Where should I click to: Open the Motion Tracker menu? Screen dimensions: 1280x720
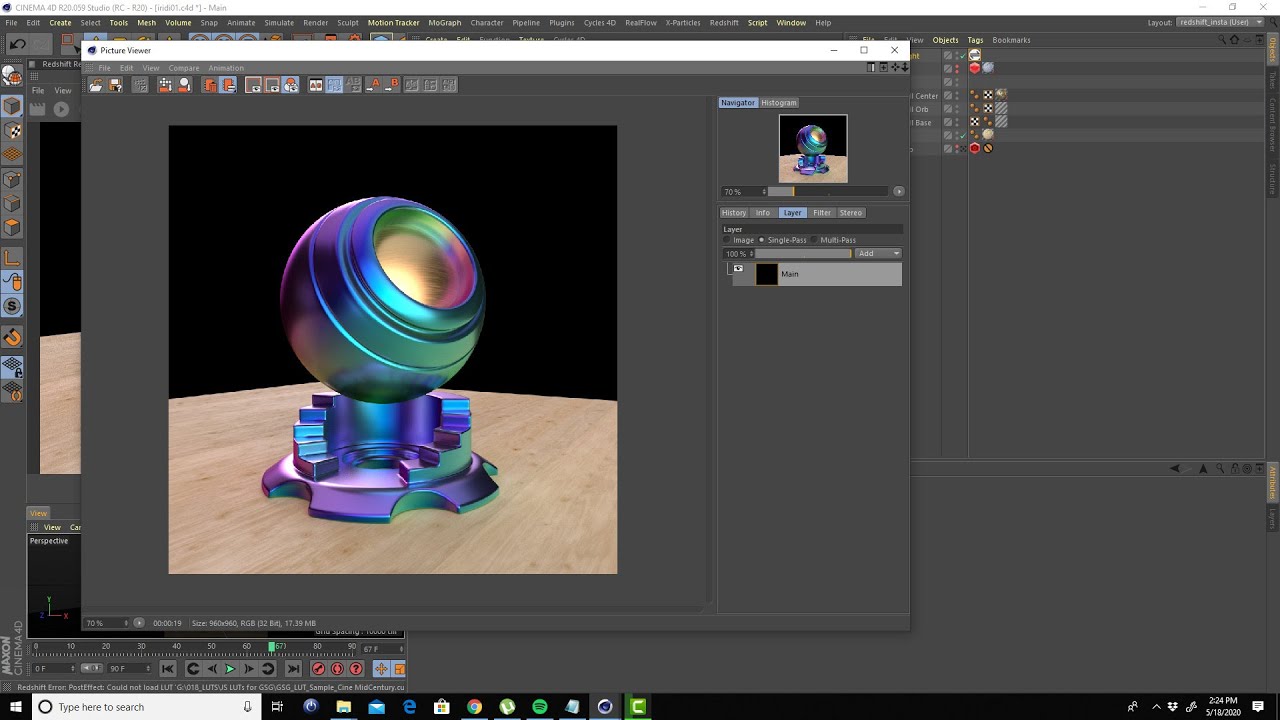coord(393,22)
